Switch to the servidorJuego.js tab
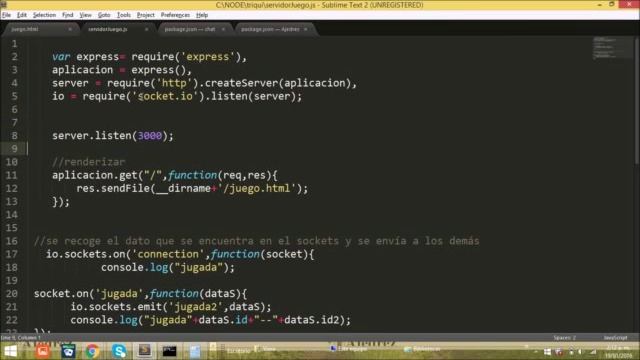Image resolution: width=640 pixels, height=360 pixels. click(x=116, y=29)
